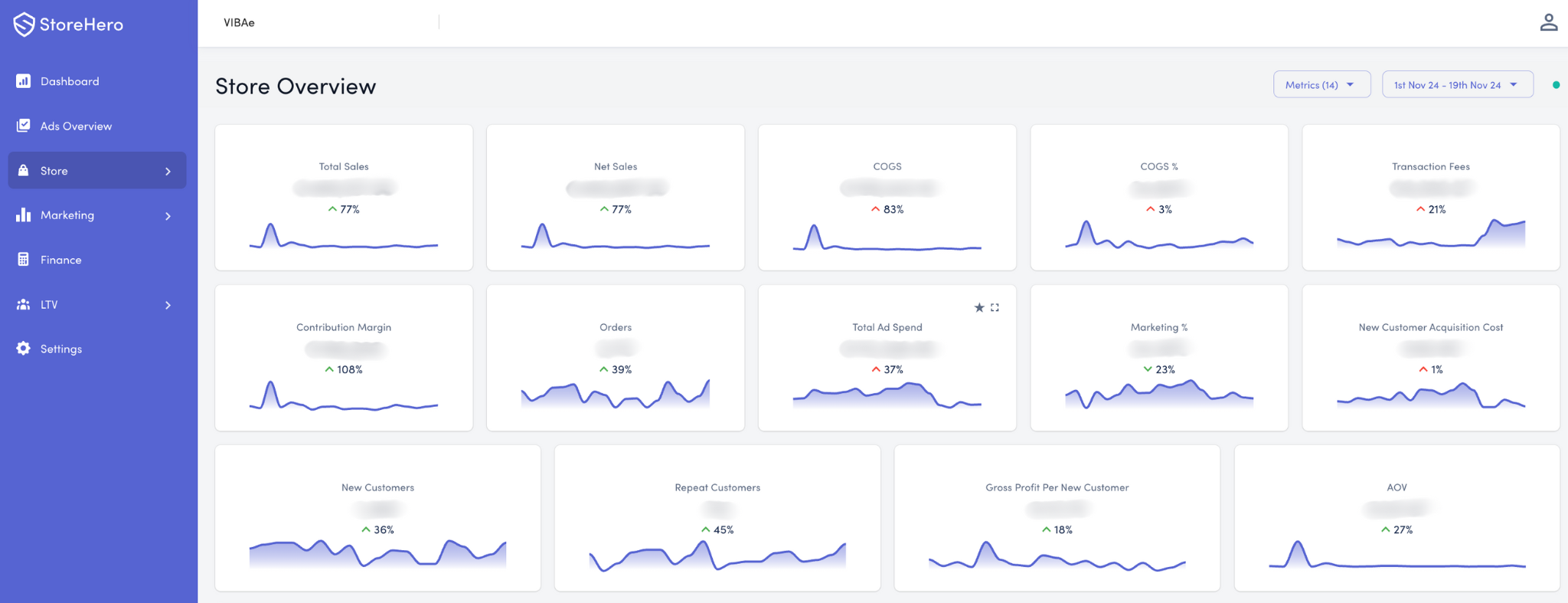Image resolution: width=1568 pixels, height=603 pixels.
Task: Open the date range picker dropdown
Action: coord(1456,84)
